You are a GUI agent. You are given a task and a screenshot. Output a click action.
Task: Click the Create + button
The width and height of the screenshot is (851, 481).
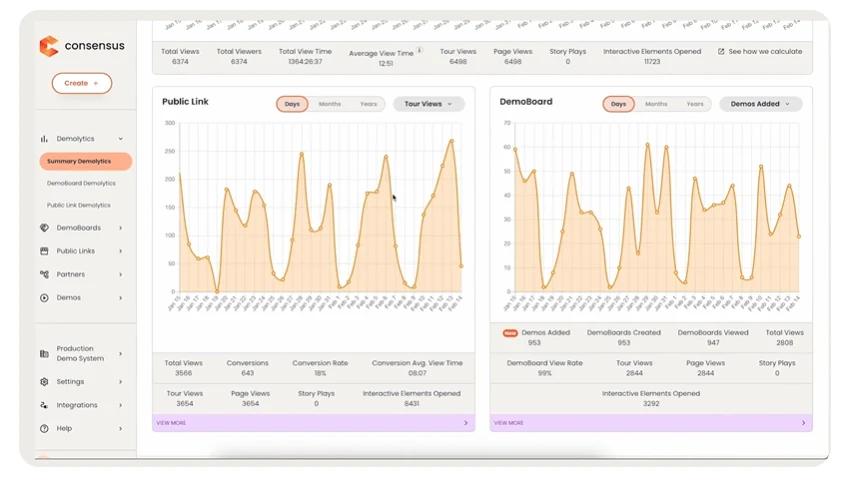pos(82,83)
